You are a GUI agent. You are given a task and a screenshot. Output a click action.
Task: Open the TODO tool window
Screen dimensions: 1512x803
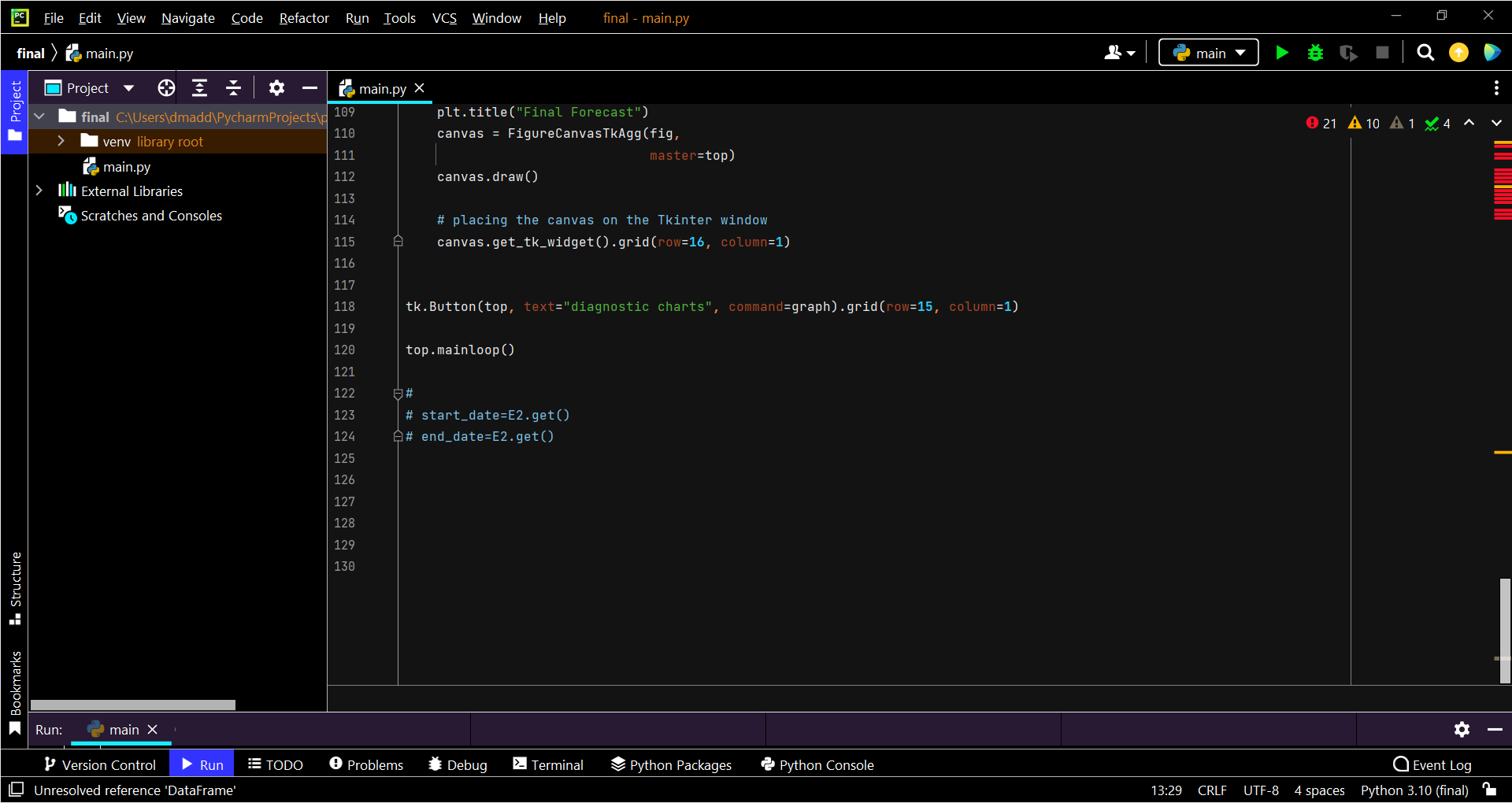[x=276, y=764]
